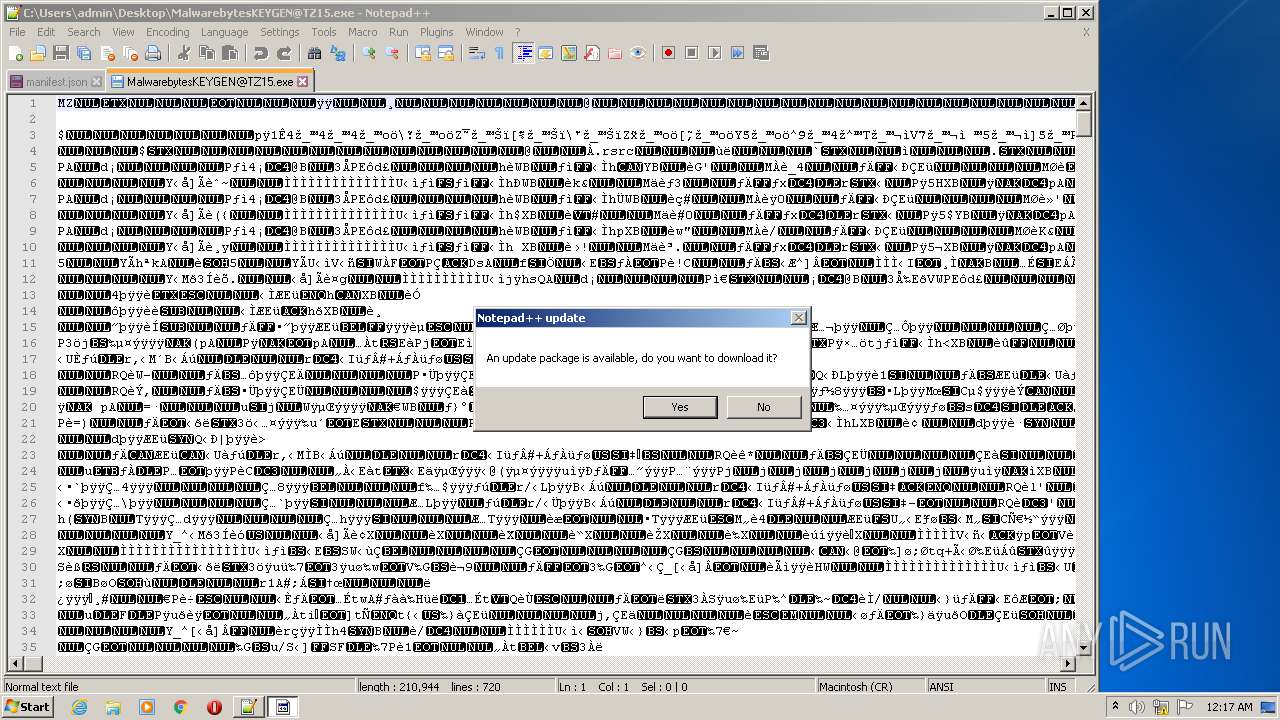Select the MalwarebytesKEYGEN@TZ15.exe tab

coord(210,81)
